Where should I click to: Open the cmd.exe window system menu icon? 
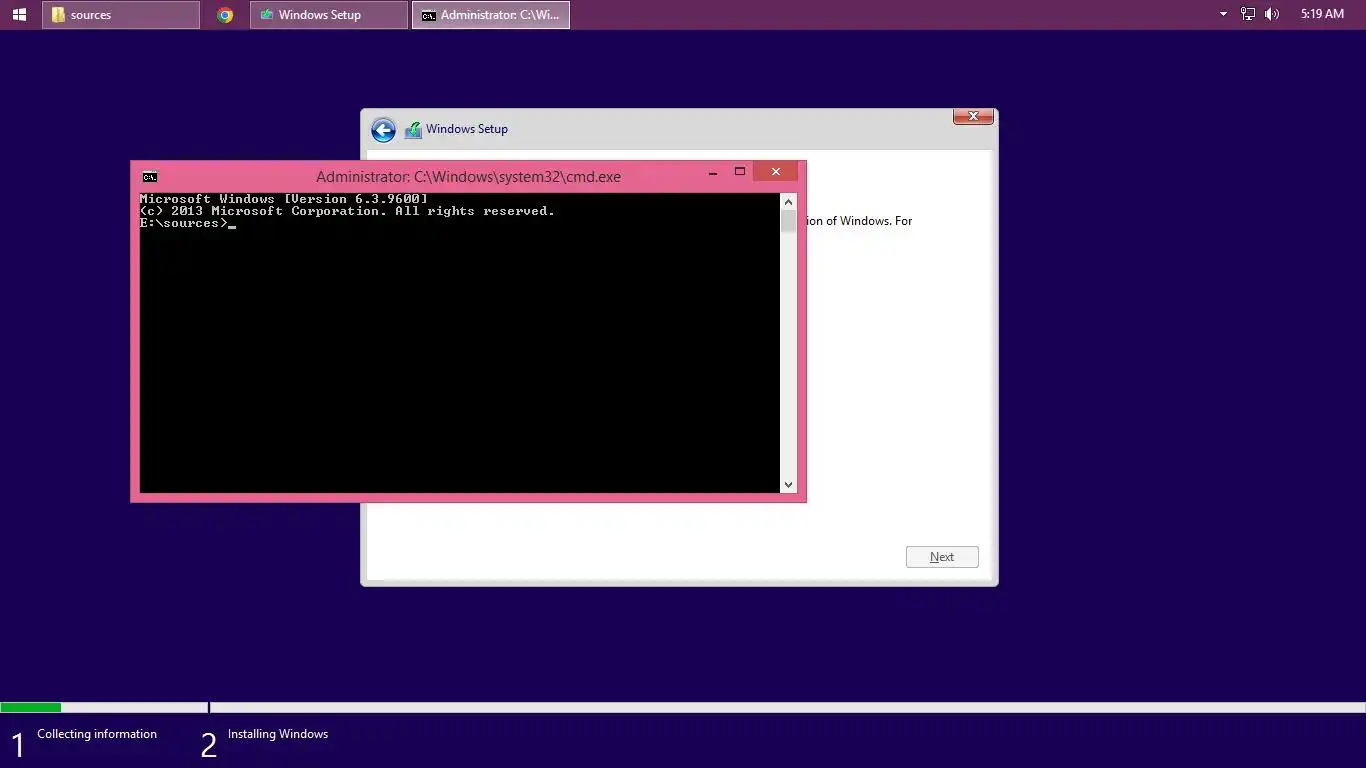click(x=149, y=176)
